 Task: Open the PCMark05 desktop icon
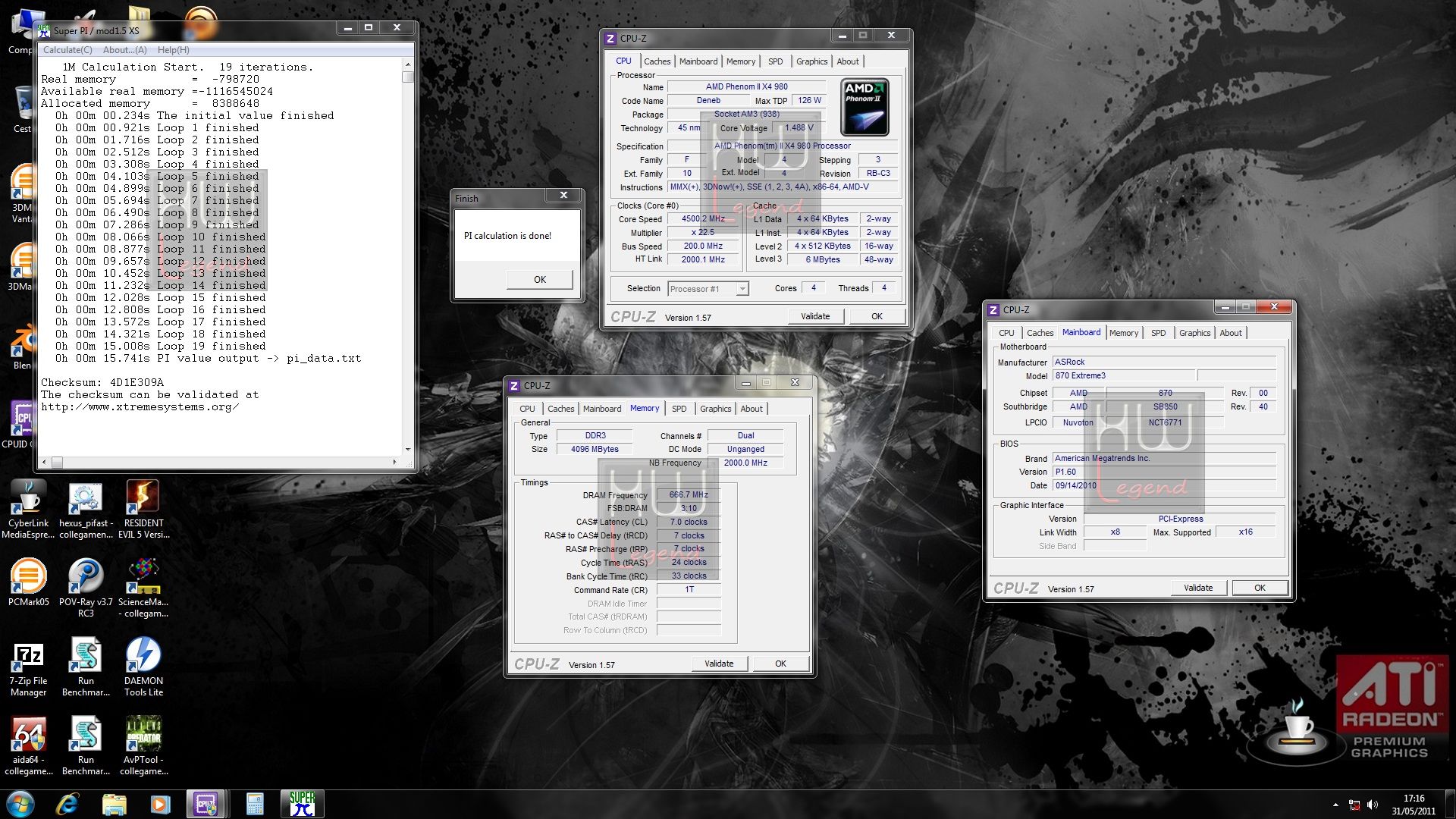[x=28, y=582]
